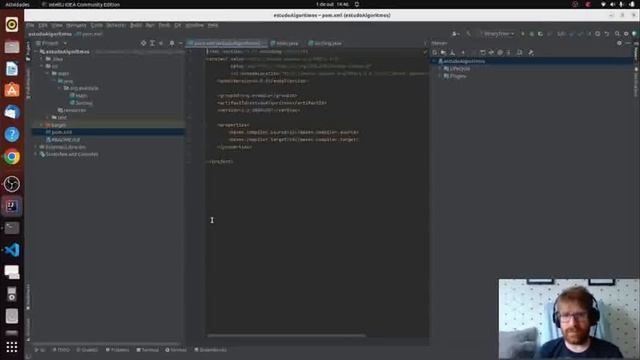
Task: Hide the Project tool window
Action: (180, 43)
